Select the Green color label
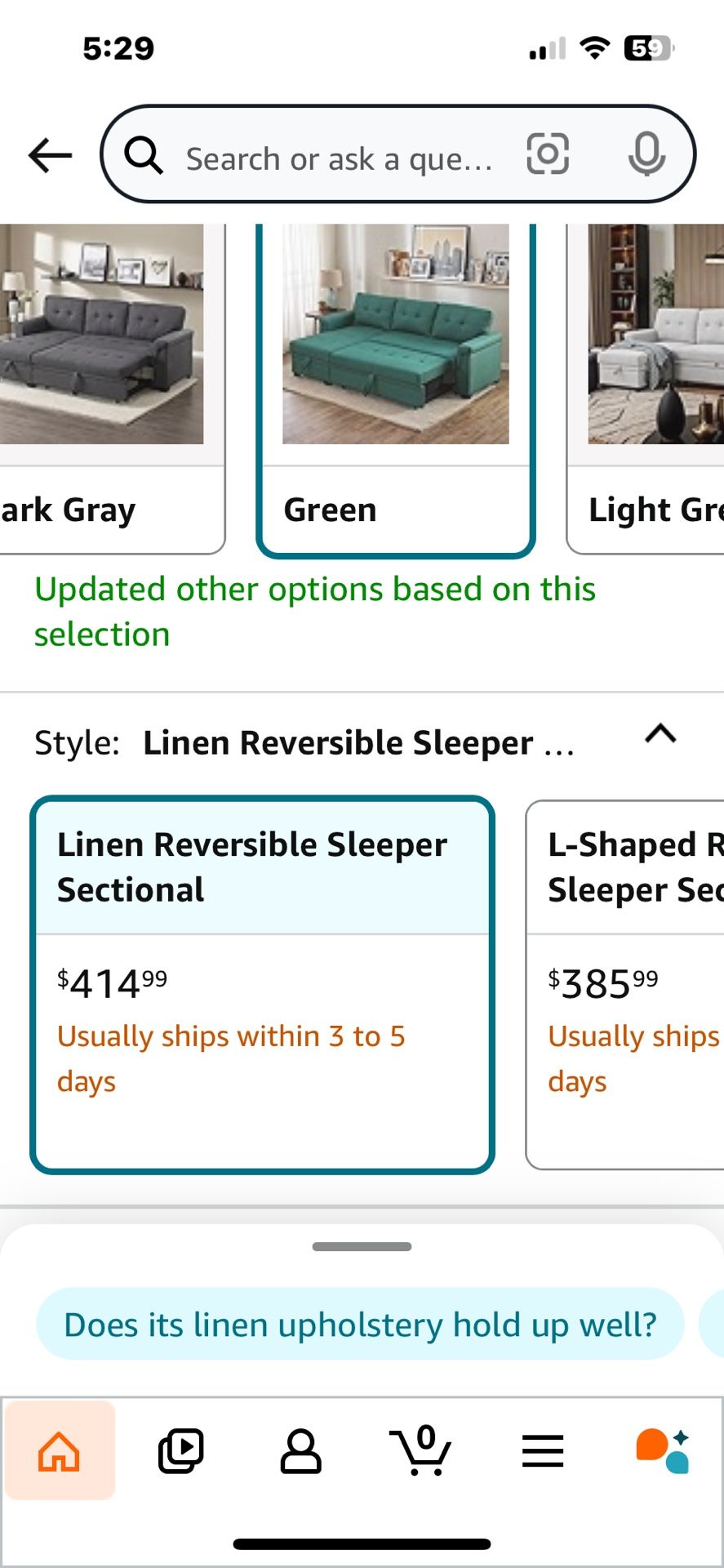This screenshot has width=724, height=1568. pos(330,510)
